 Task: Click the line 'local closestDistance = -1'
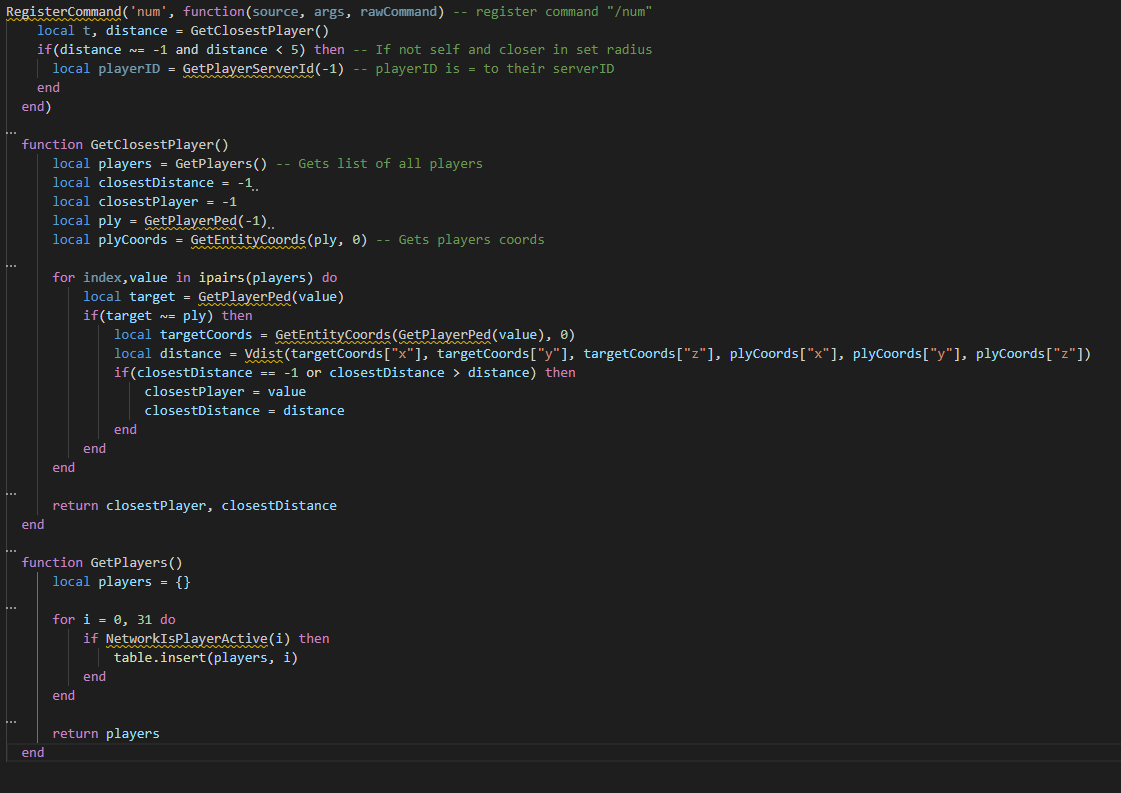tap(152, 182)
